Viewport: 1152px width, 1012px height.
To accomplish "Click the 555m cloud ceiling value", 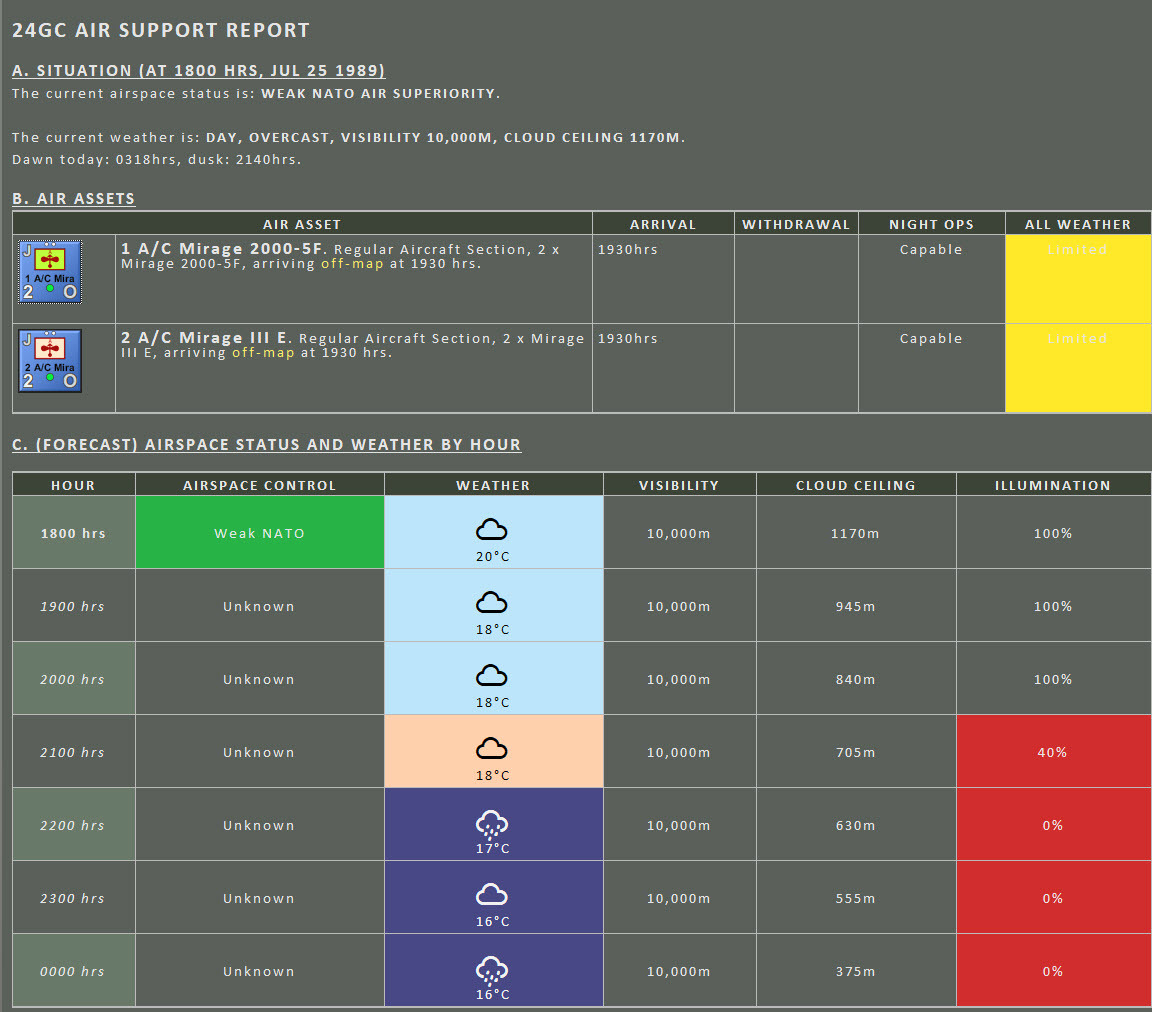I will tap(855, 898).
